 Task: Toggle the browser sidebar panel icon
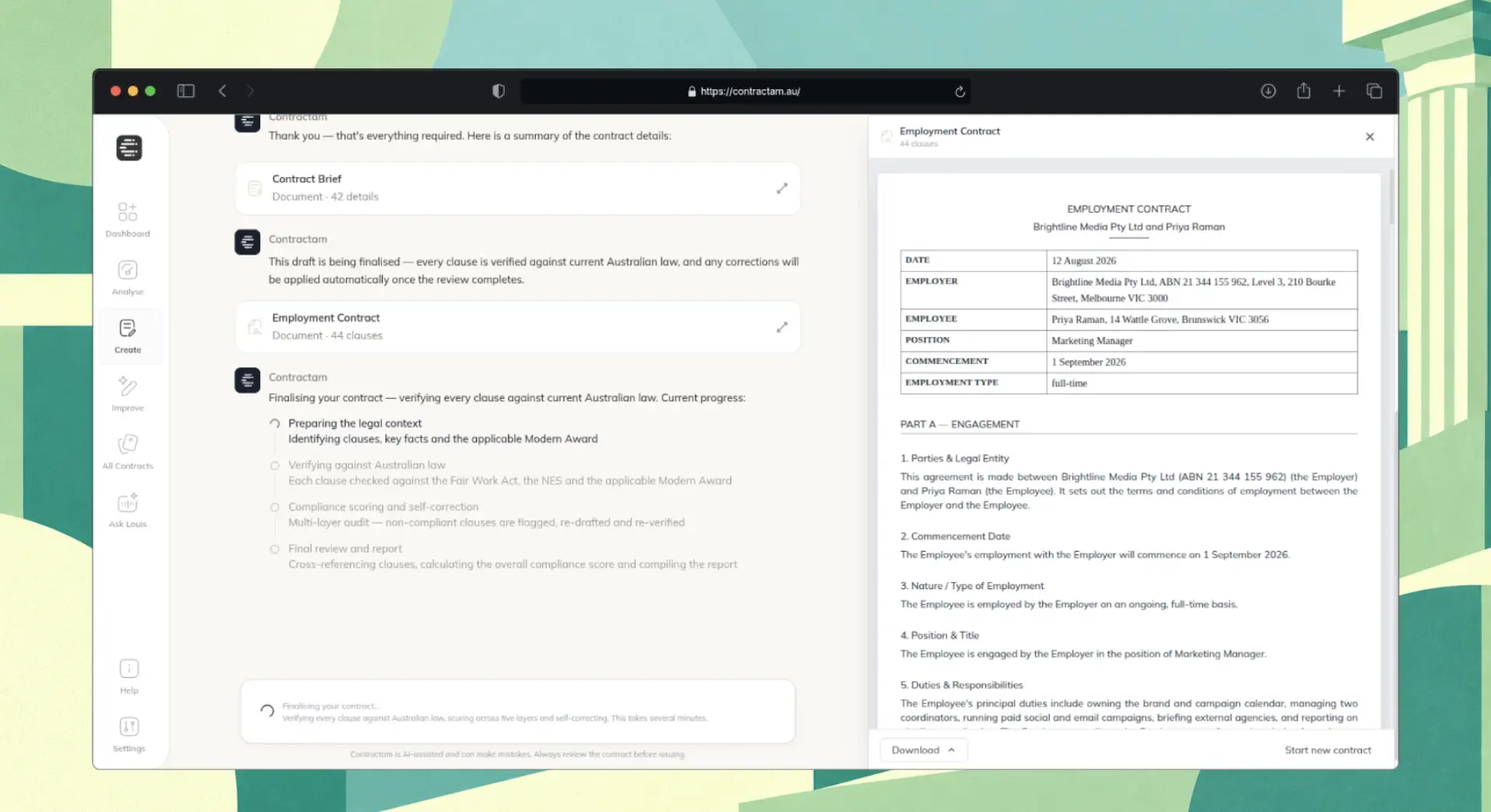coord(186,91)
